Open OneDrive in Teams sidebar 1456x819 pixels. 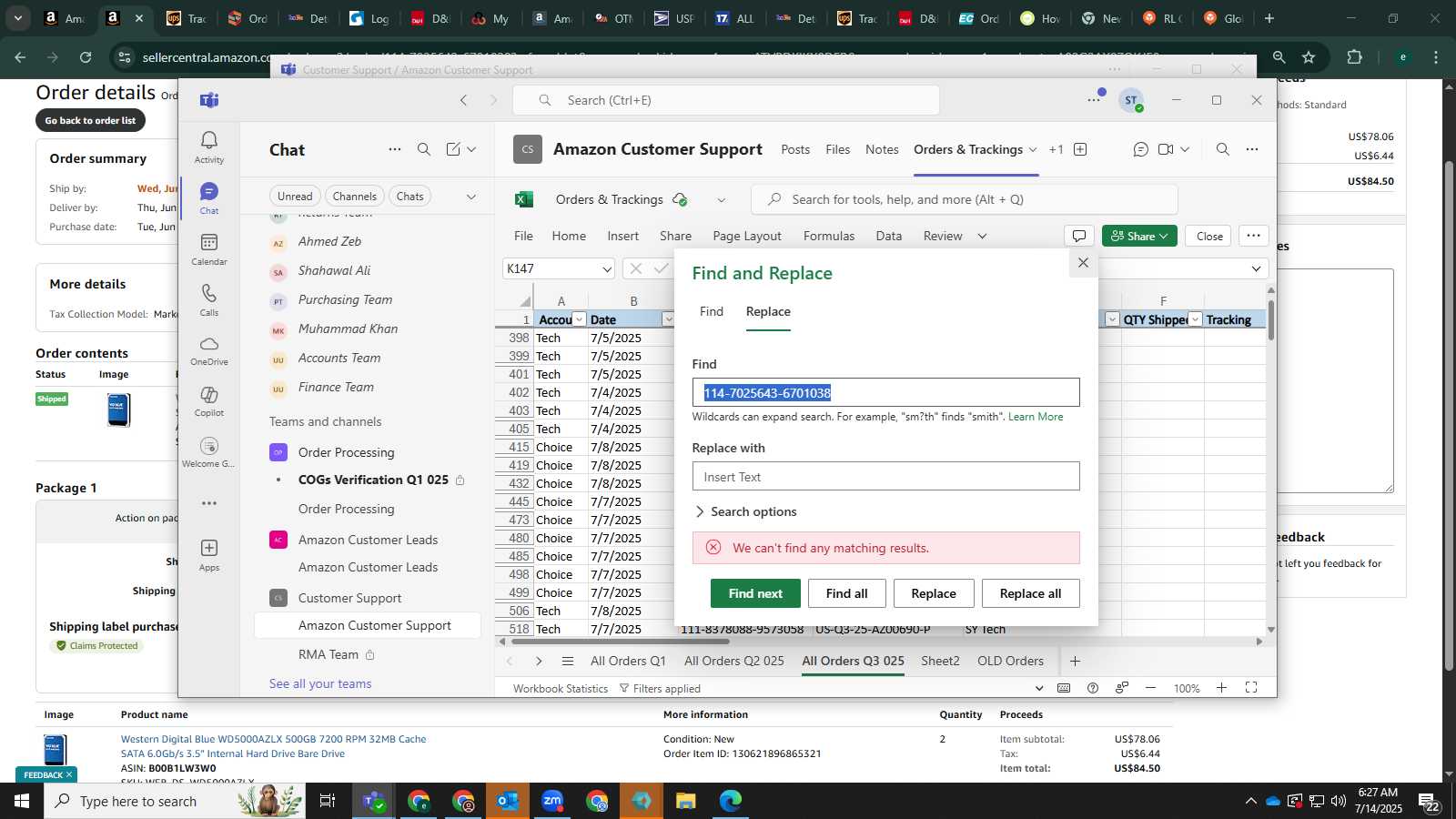[209, 350]
